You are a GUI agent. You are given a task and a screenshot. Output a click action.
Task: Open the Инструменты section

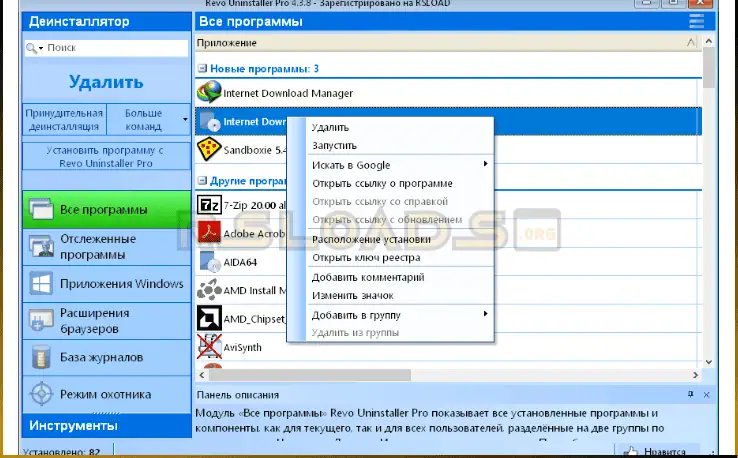[106, 426]
